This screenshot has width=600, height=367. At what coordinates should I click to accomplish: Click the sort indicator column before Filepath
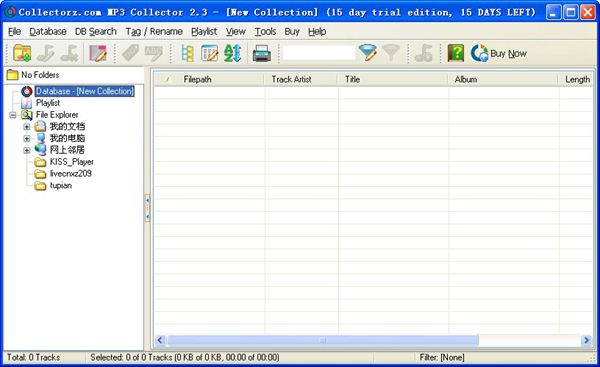167,79
